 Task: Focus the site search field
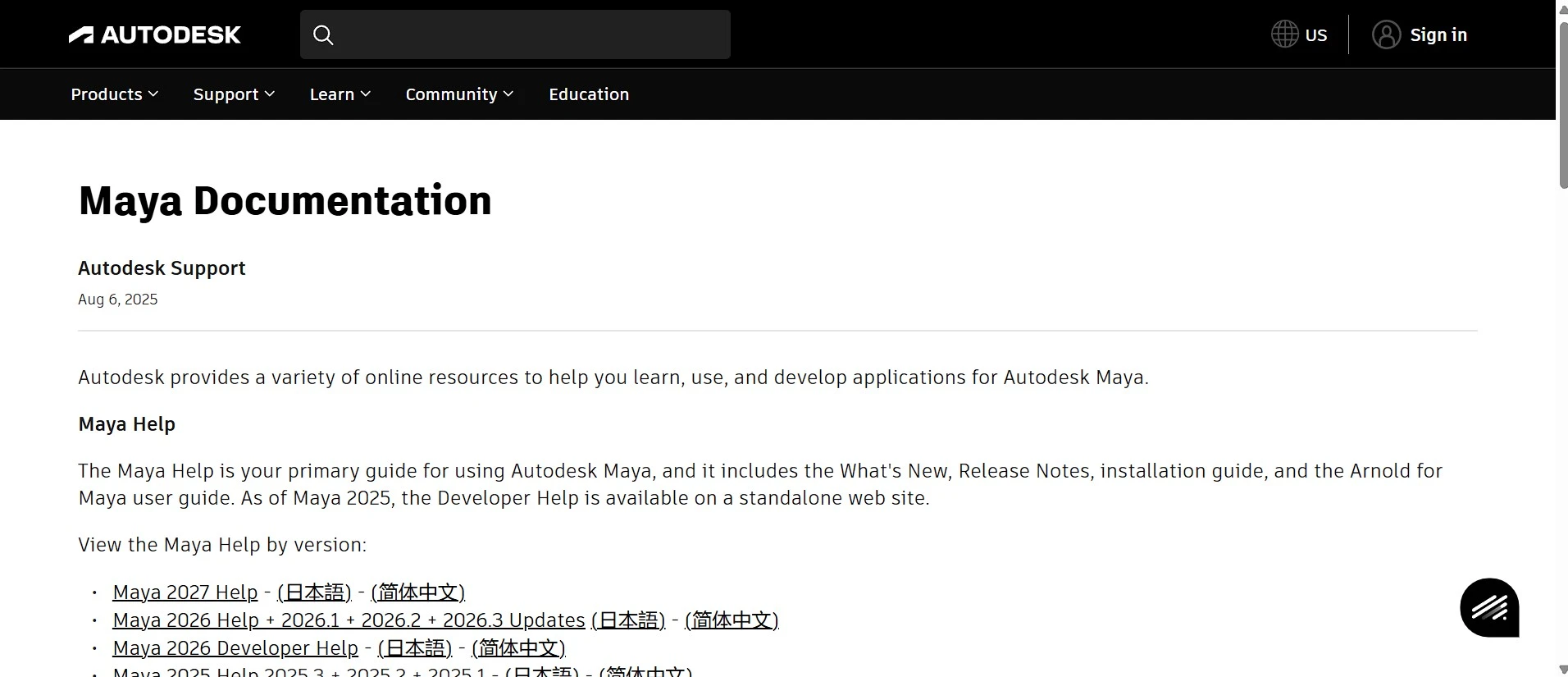coord(515,34)
